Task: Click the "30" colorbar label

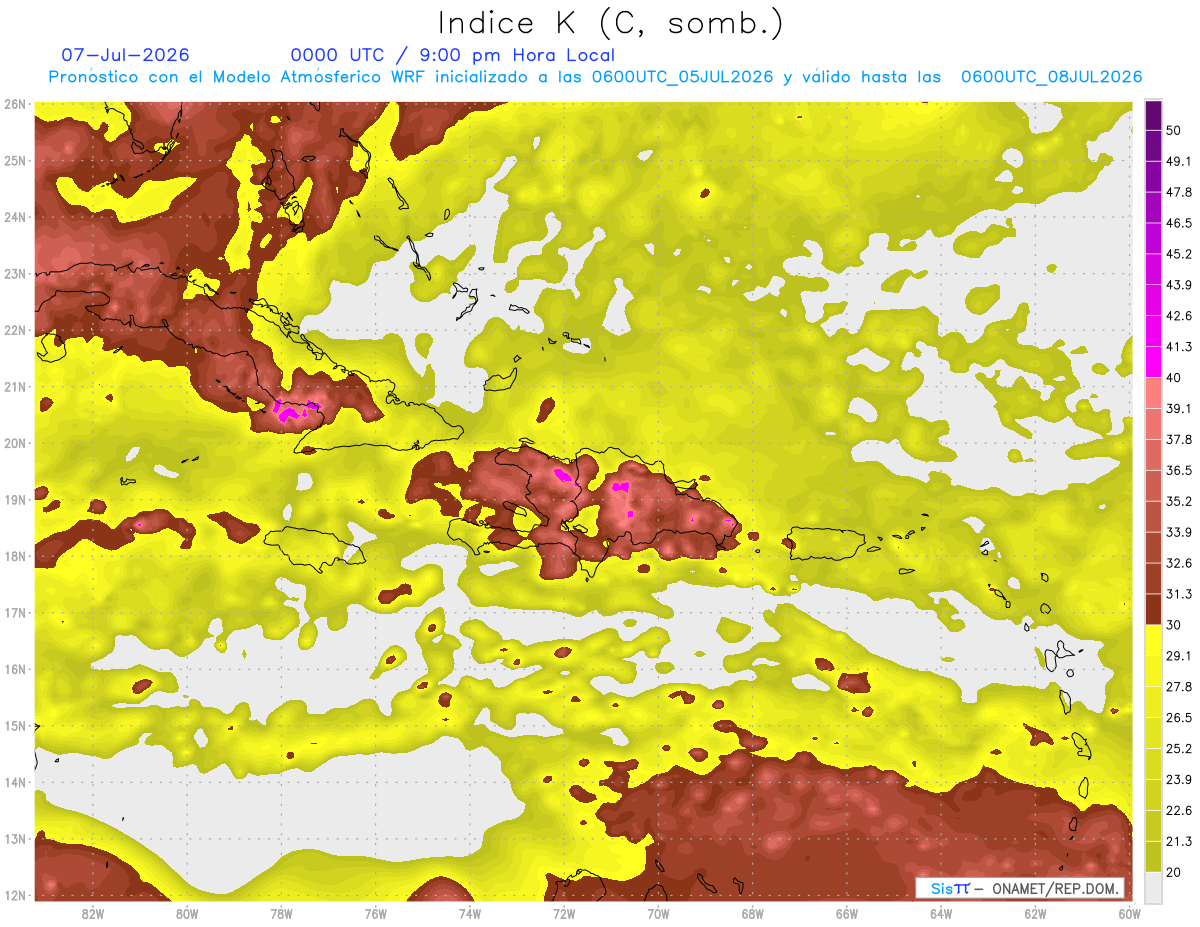Action: pyautogui.click(x=1173, y=625)
